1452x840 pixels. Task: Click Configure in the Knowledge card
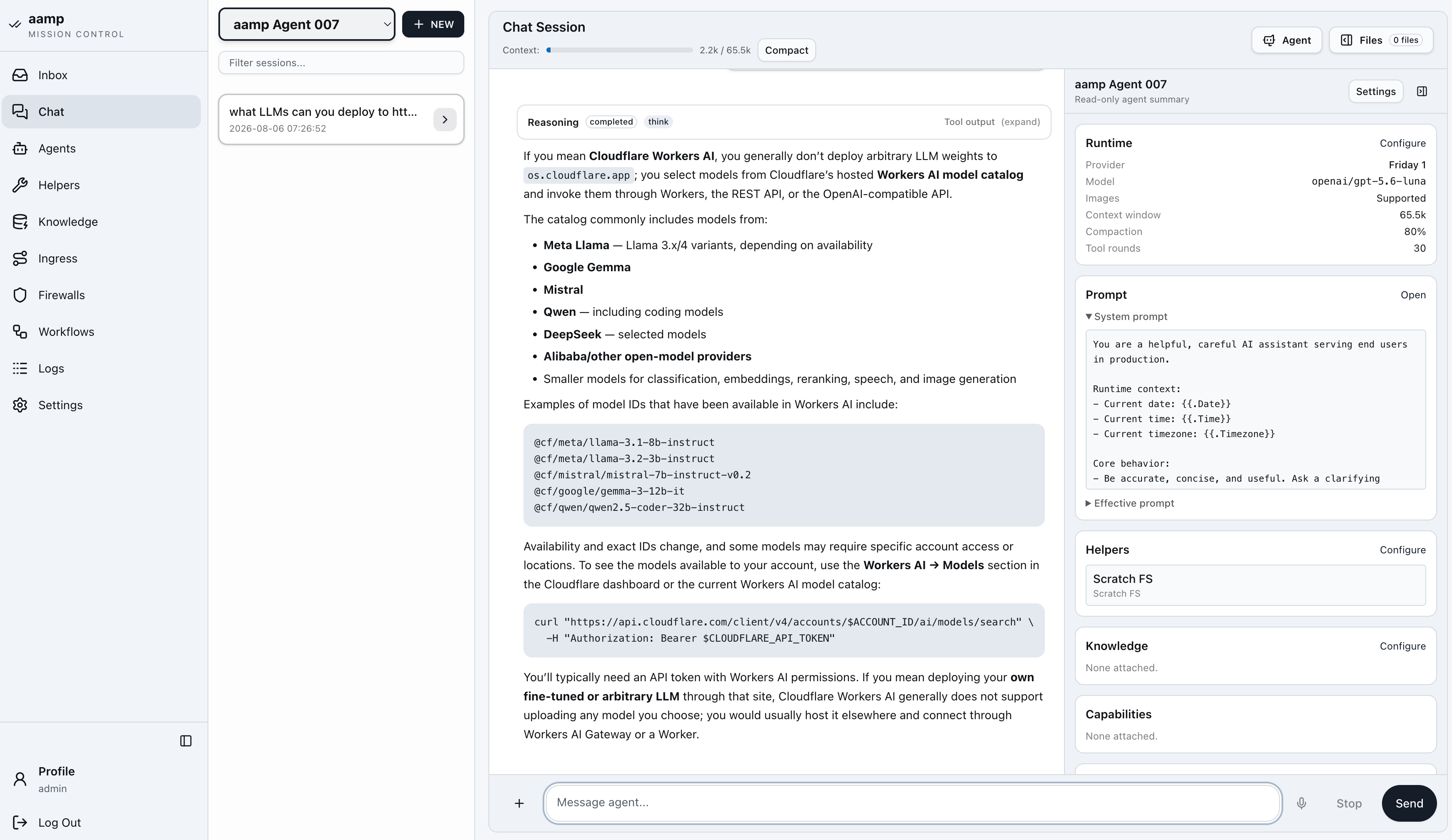click(x=1402, y=646)
